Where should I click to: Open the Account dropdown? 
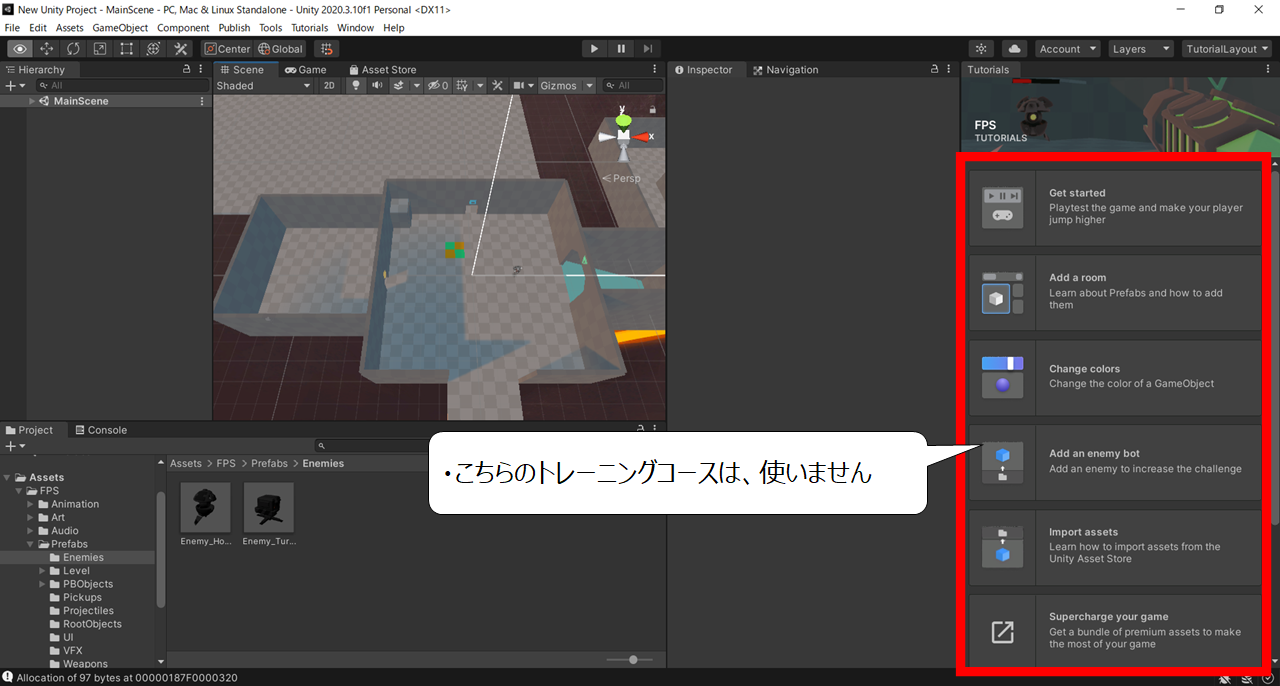point(1067,49)
